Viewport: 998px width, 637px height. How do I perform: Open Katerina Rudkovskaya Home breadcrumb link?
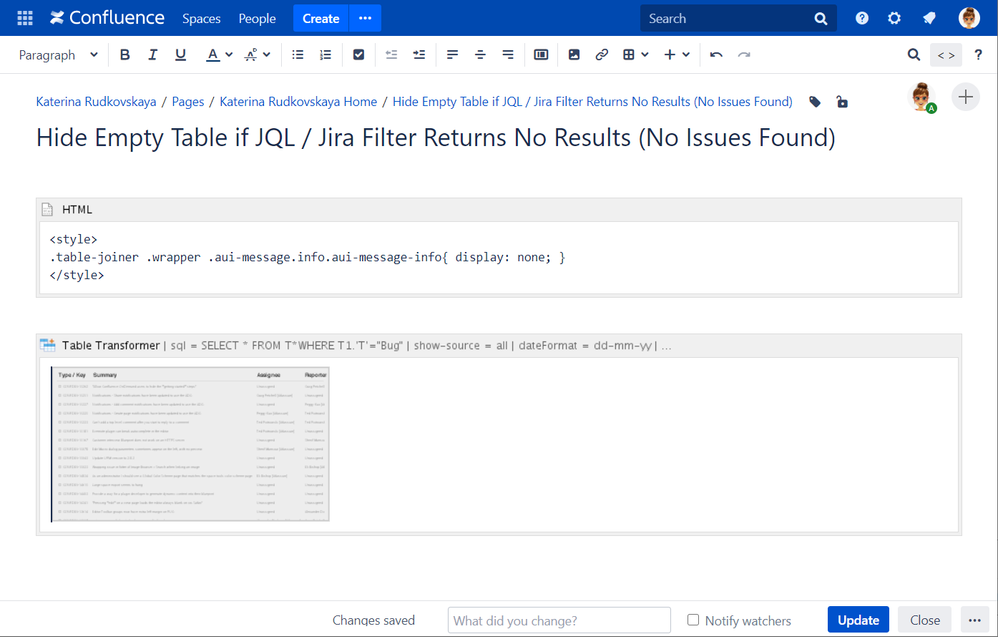click(x=298, y=102)
